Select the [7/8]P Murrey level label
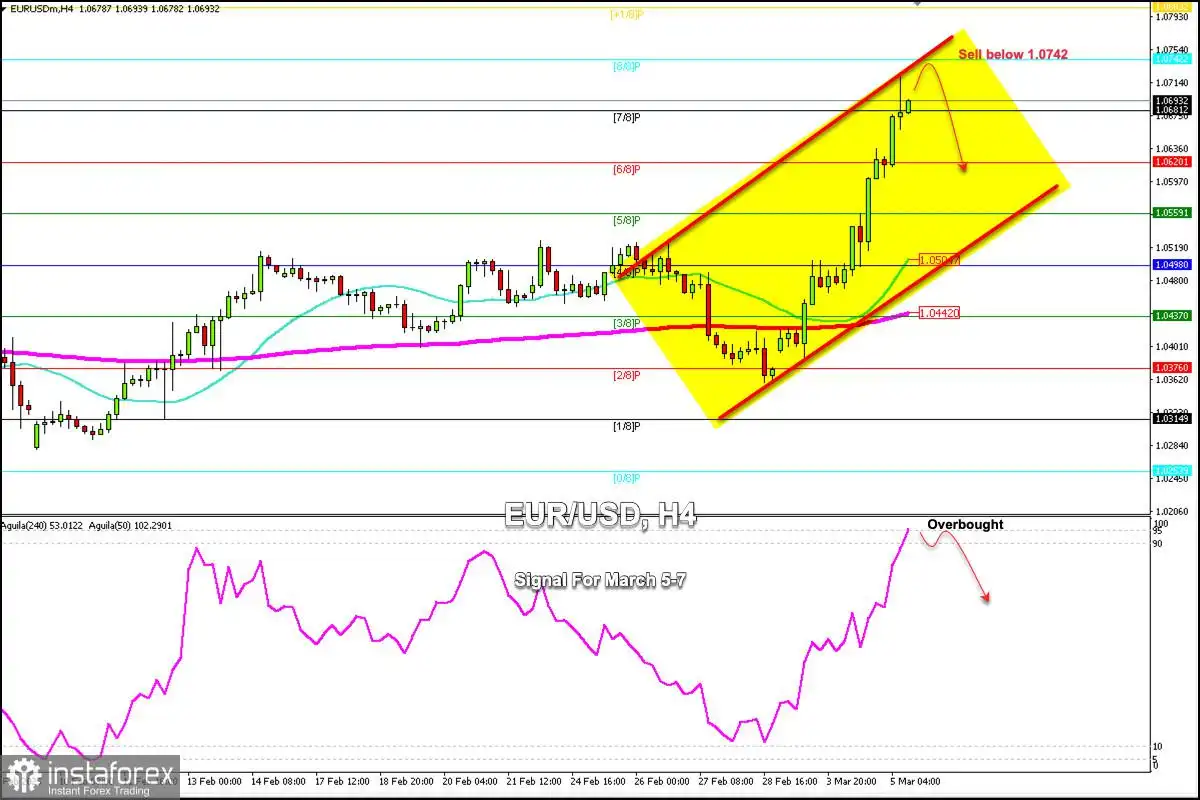 (626, 118)
